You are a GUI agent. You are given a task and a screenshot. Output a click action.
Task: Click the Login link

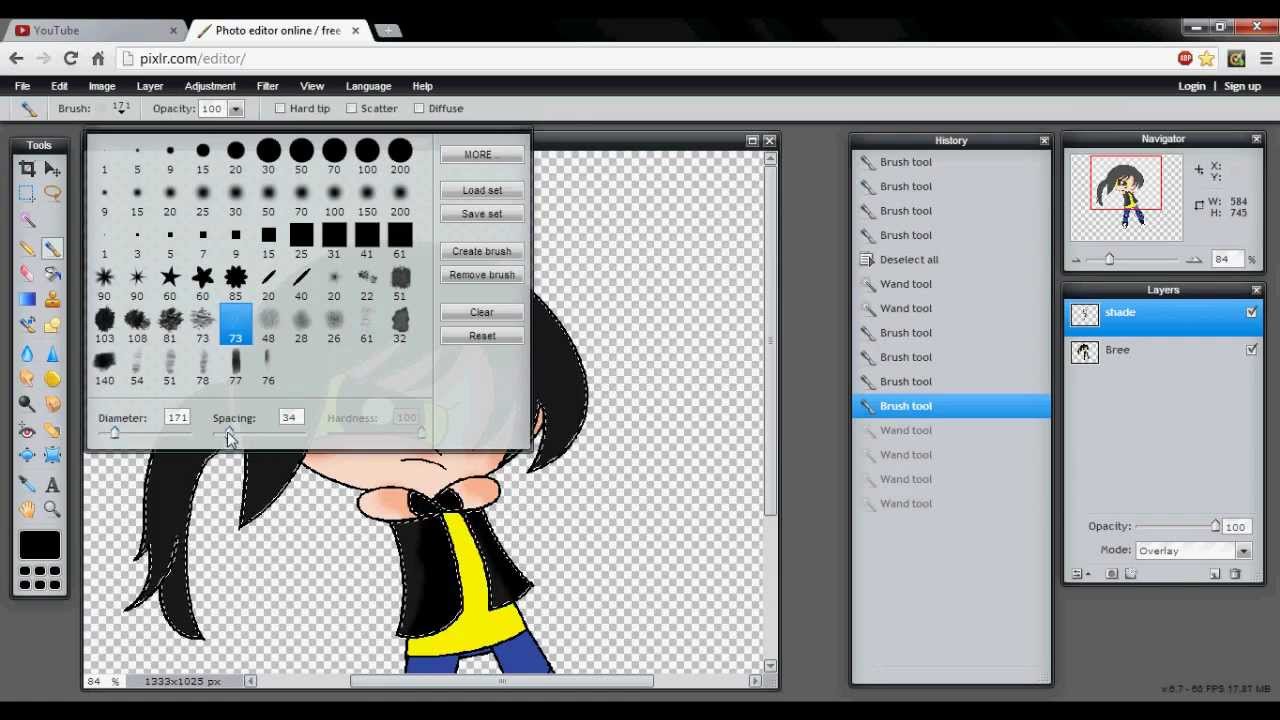[1192, 86]
